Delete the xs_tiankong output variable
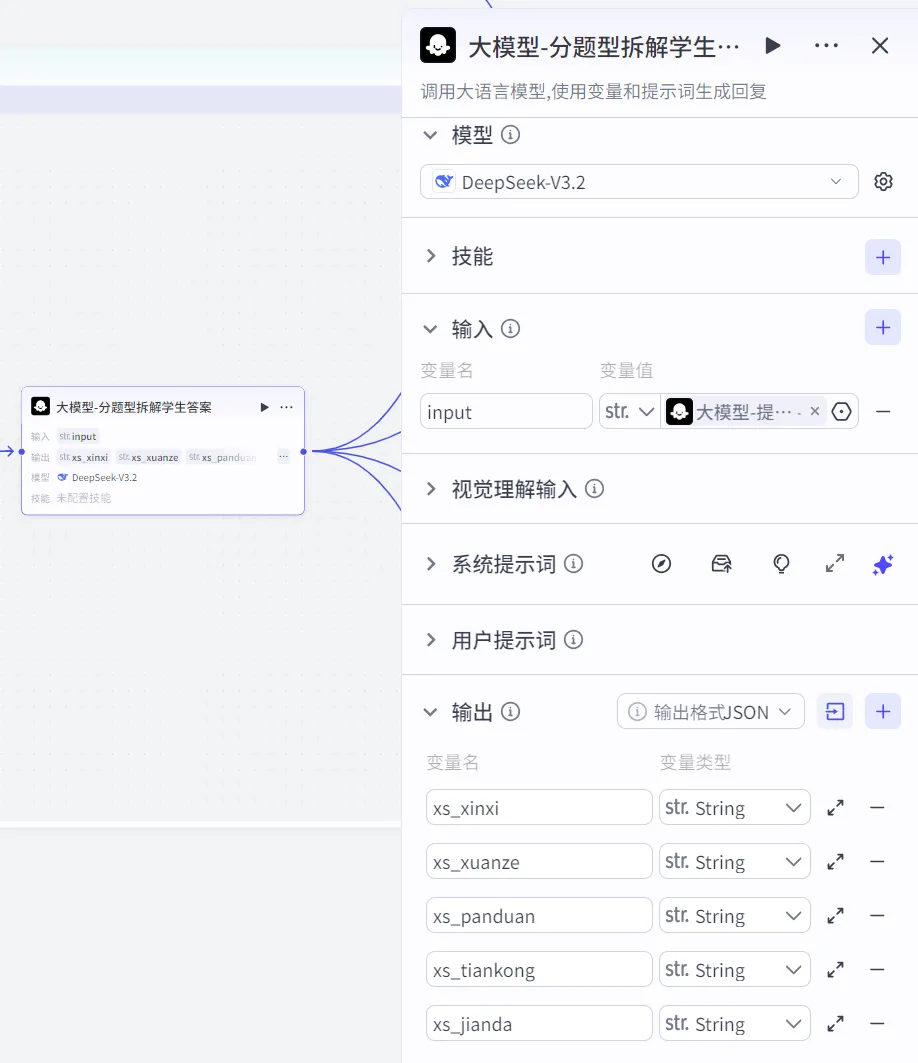 pos(877,969)
